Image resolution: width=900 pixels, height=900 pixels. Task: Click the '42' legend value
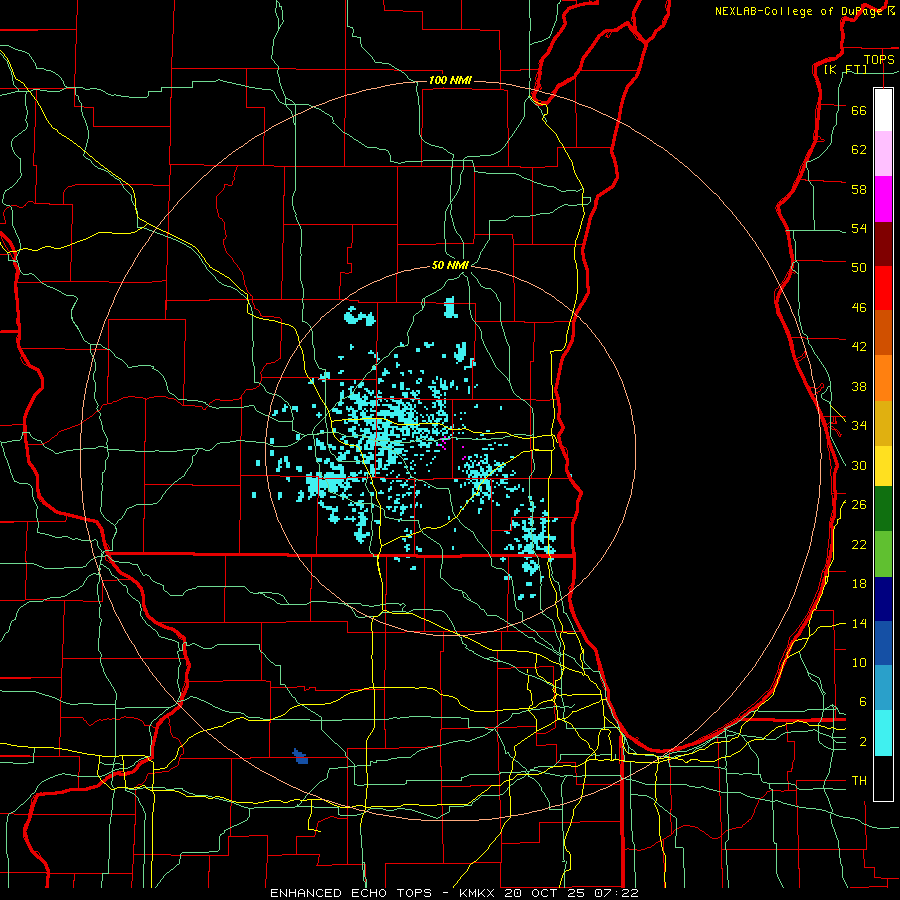coord(859,347)
